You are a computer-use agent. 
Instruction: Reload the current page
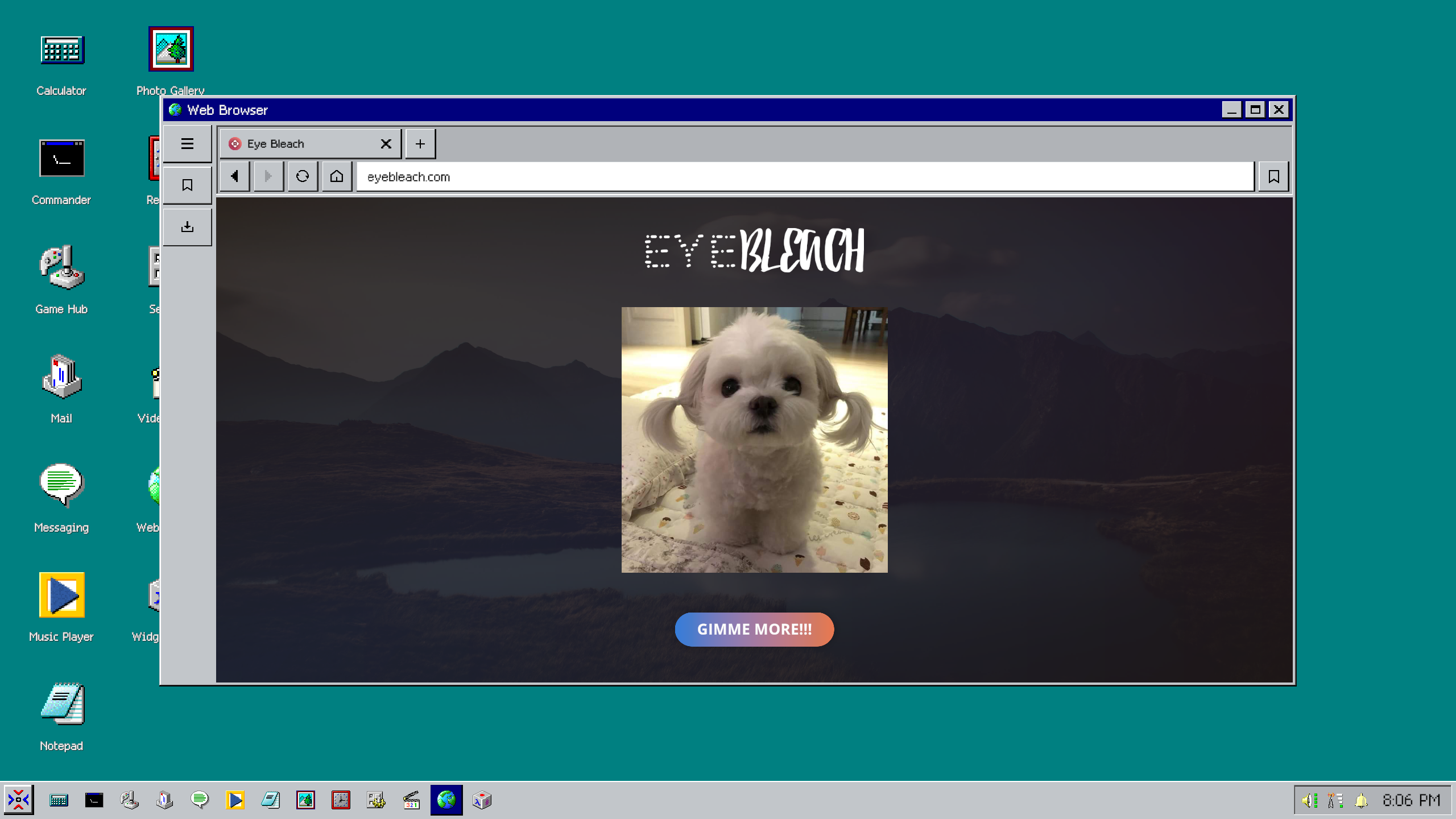point(303,176)
